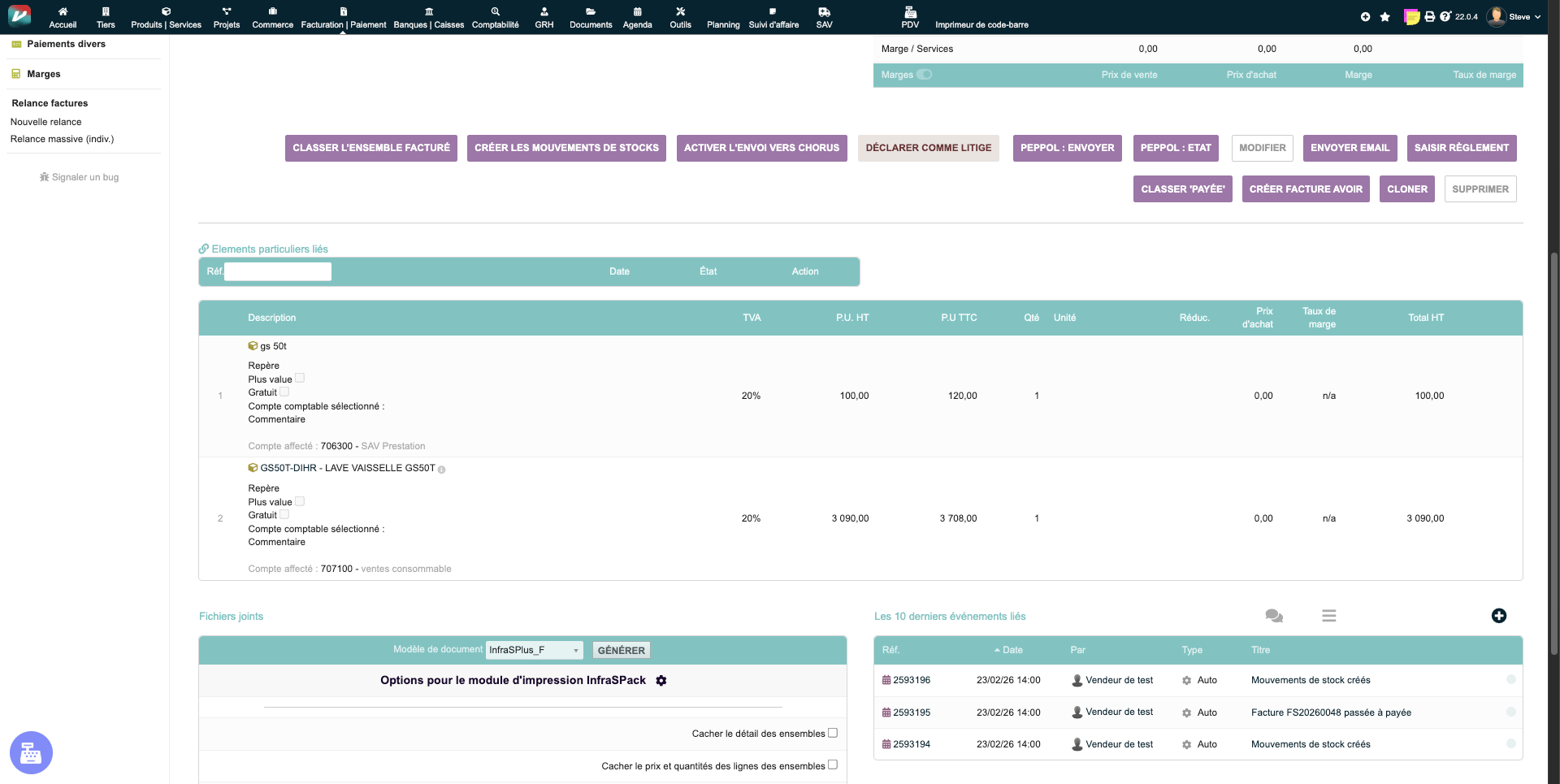Toggle the Marges switch
This screenshot has height=784, width=1560.
925,75
